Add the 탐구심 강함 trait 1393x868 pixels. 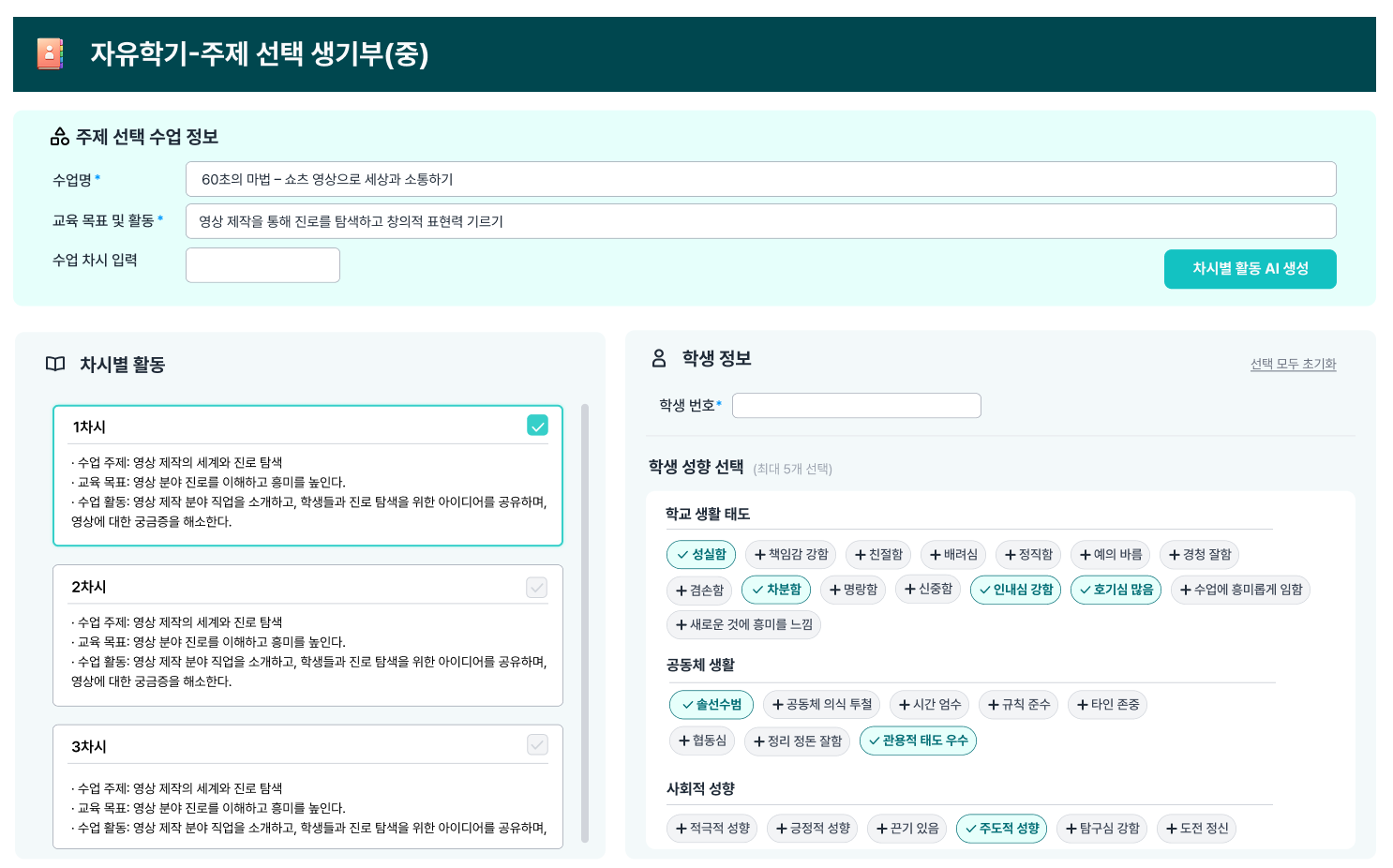(x=1101, y=829)
